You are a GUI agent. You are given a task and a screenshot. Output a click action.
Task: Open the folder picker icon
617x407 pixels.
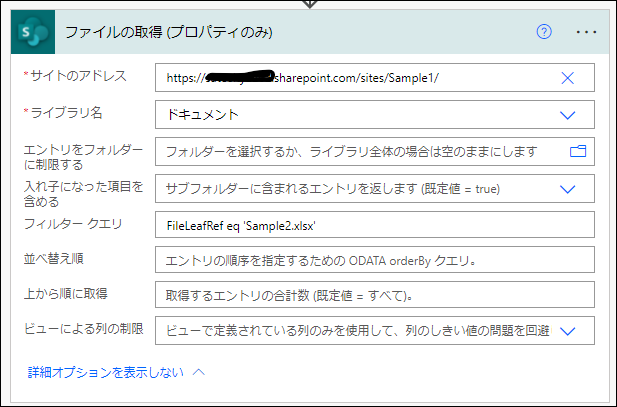pos(578,151)
